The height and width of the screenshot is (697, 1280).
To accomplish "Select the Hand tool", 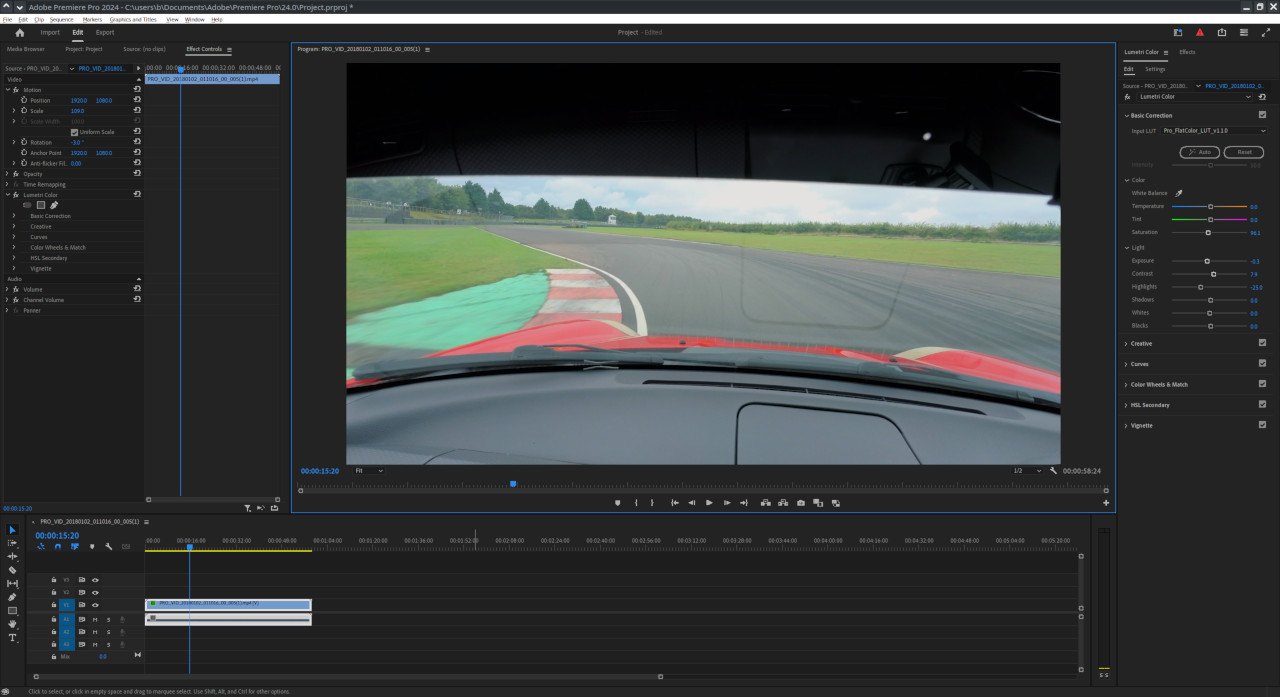I will tap(13, 624).
